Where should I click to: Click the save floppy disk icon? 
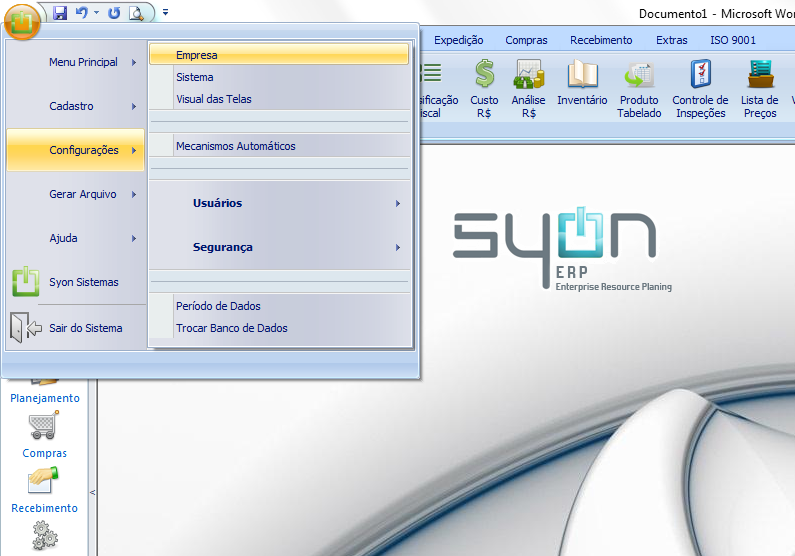coord(60,13)
